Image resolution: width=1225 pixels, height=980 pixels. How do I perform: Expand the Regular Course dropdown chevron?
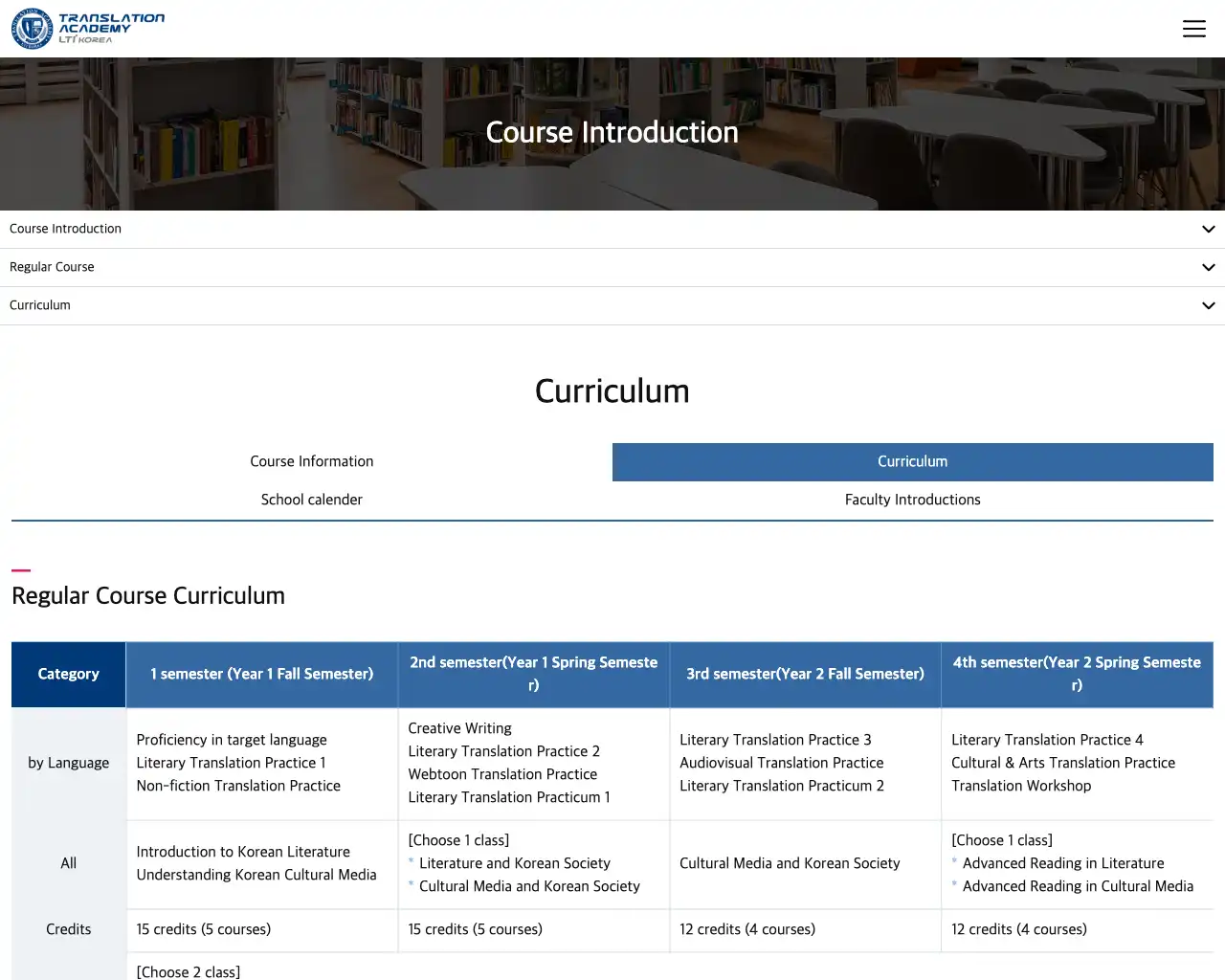click(x=1208, y=268)
